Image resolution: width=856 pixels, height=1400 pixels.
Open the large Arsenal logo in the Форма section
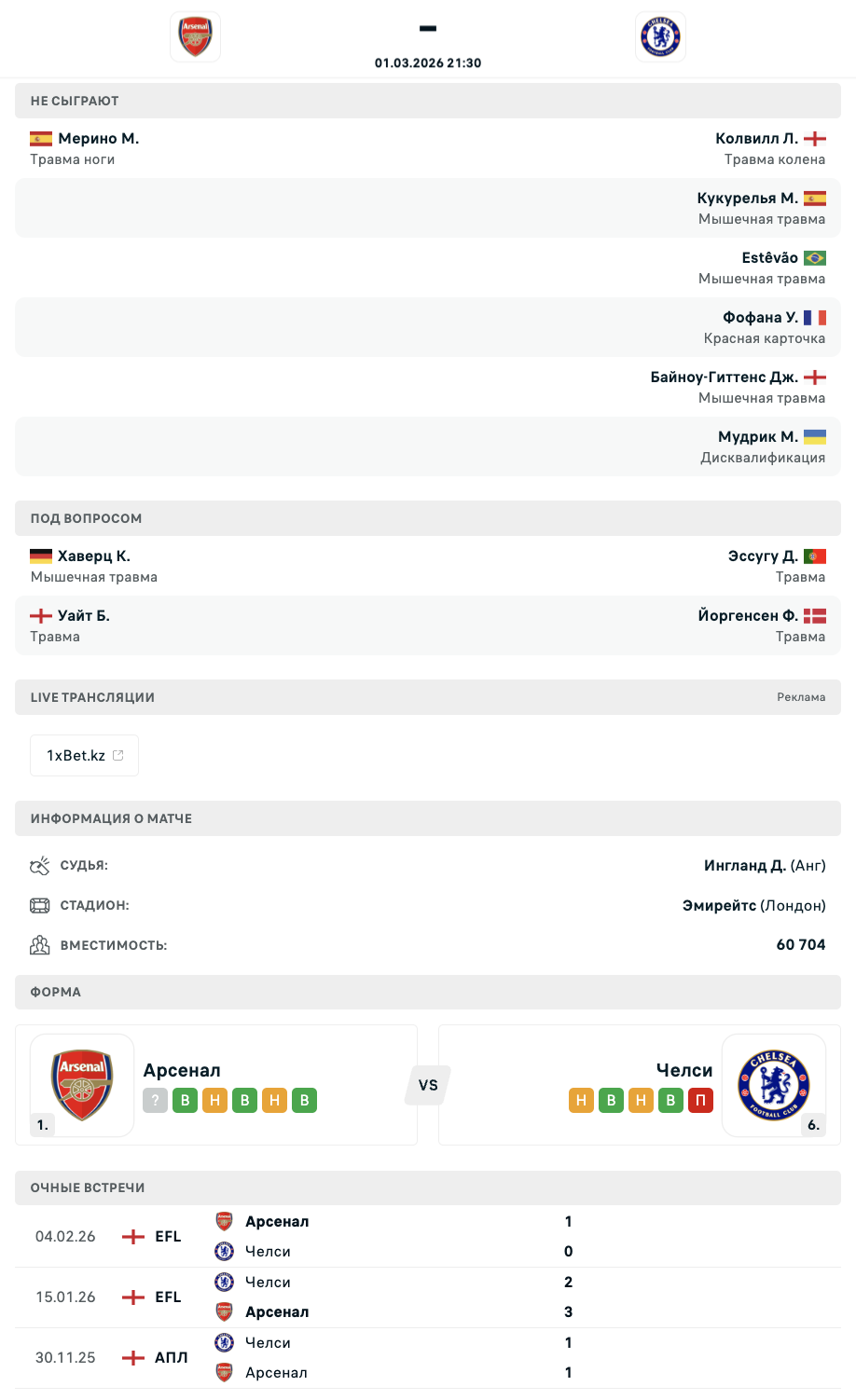click(x=82, y=1085)
